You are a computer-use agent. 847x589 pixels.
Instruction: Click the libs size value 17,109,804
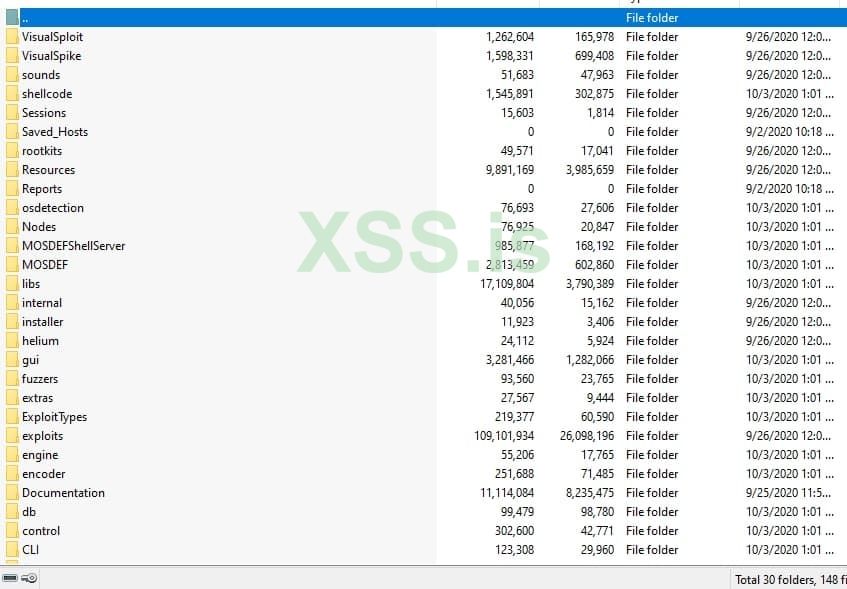507,283
